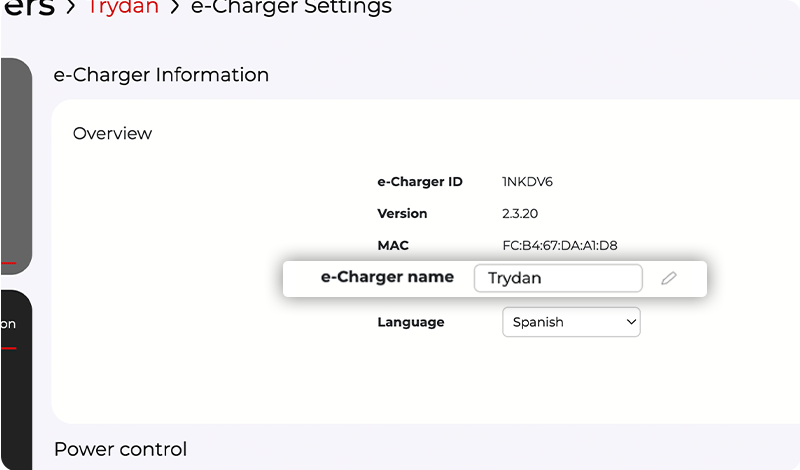Open the Trydan breadcrumb link
The height and width of the screenshot is (470, 800).
click(123, 7)
